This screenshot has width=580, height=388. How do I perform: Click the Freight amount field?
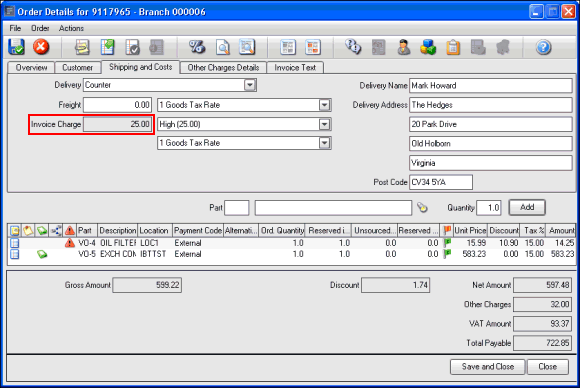[118, 105]
